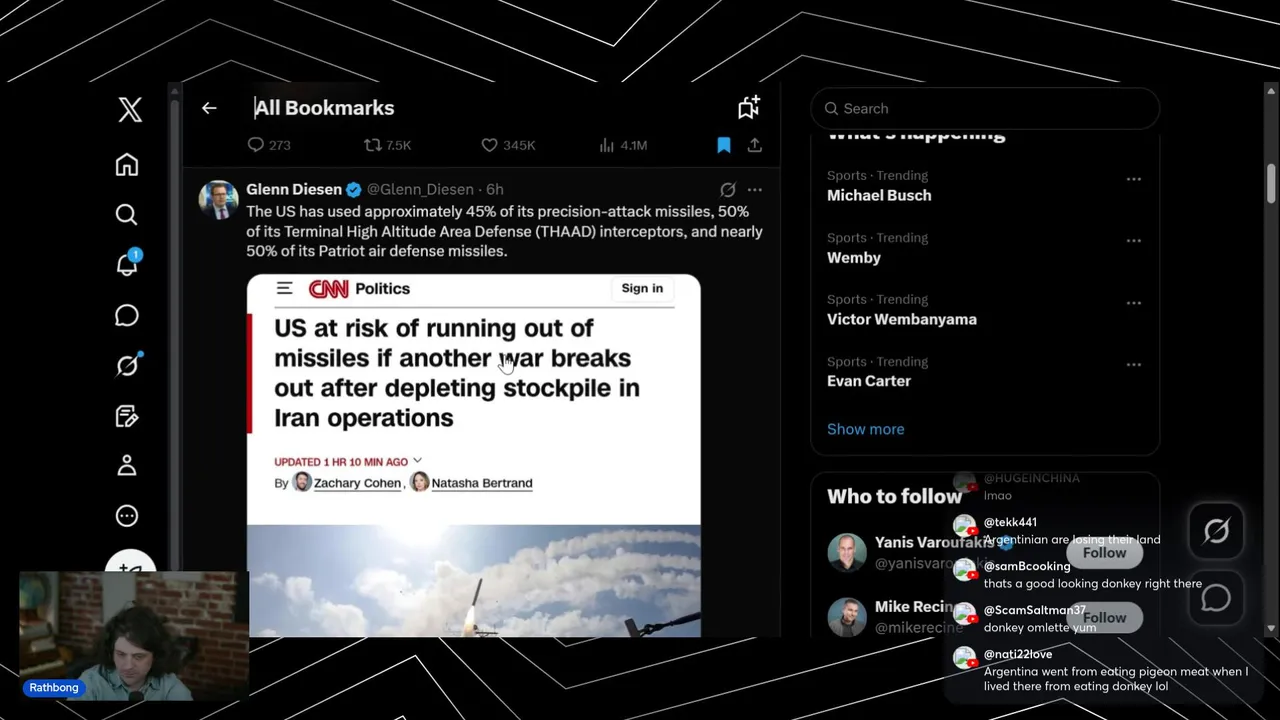Image resolution: width=1280 pixels, height=720 pixels.
Task: Open Chat messages icon in sidebar
Action: click(x=127, y=315)
